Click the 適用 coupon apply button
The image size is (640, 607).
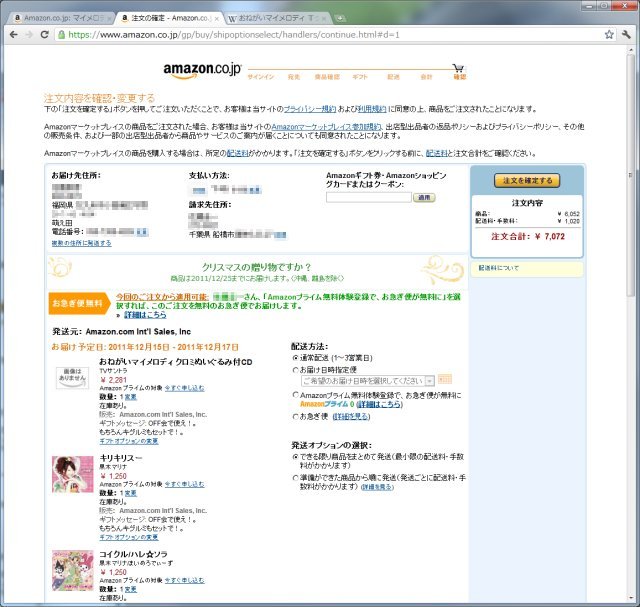[424, 198]
